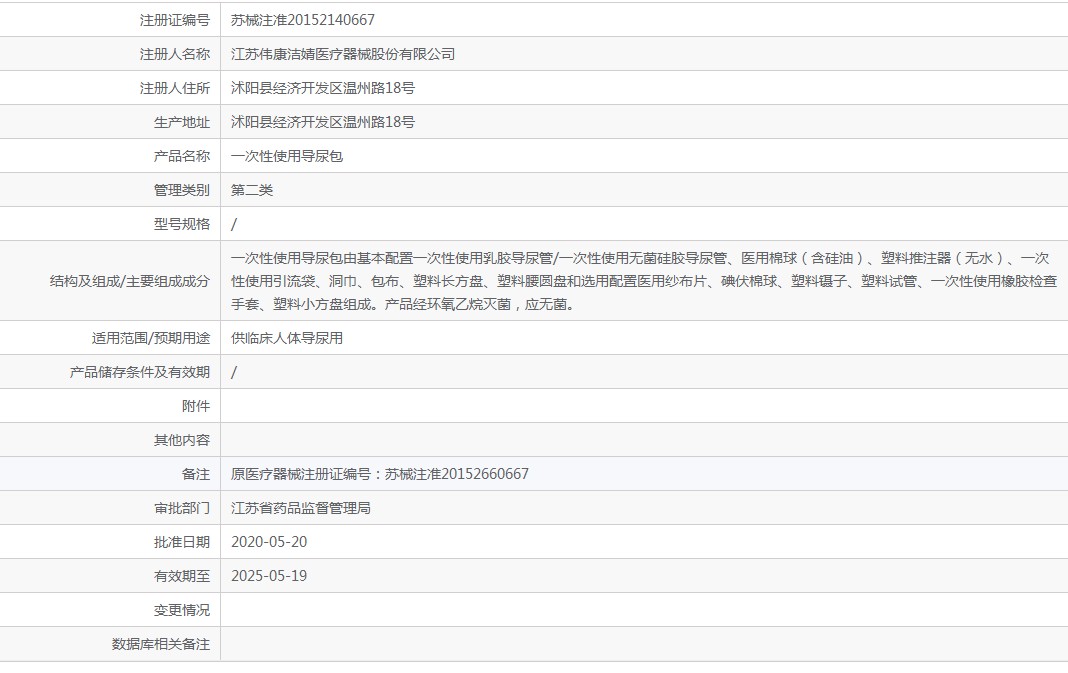1068x673 pixels.
Task: Click the slash value in 型号规格 row
Action: [x=234, y=224]
